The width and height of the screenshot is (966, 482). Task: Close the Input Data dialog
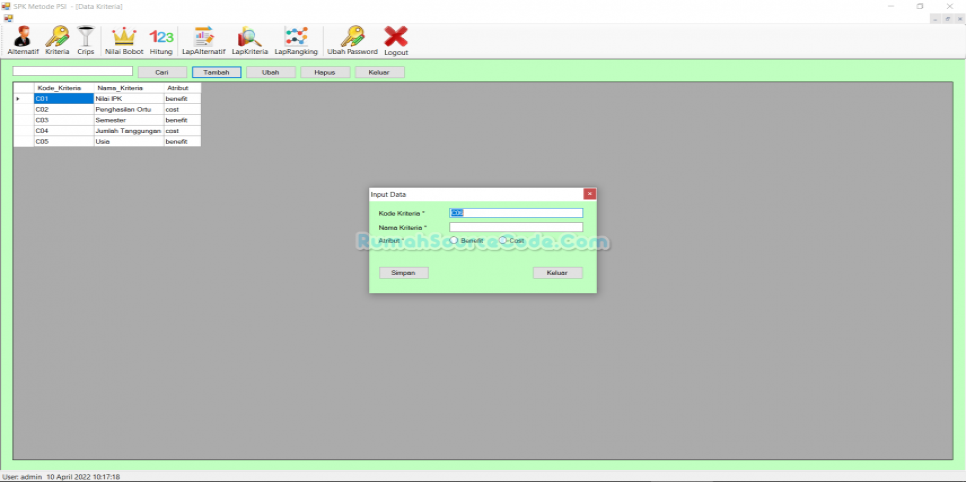pos(590,194)
